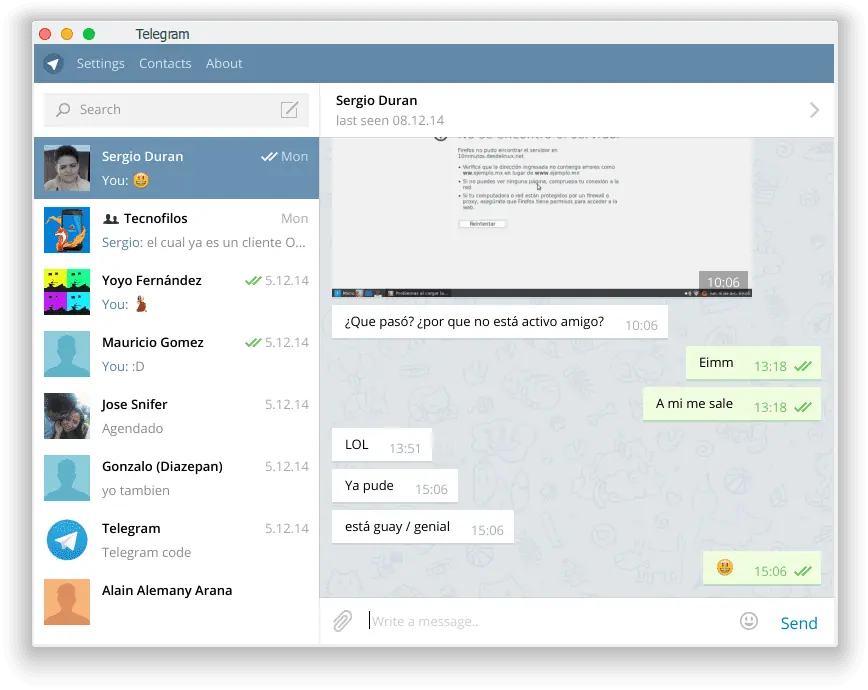This screenshot has height=690, width=868.
Task: Click emoji preview in Sergio Duran row
Action: (141, 181)
